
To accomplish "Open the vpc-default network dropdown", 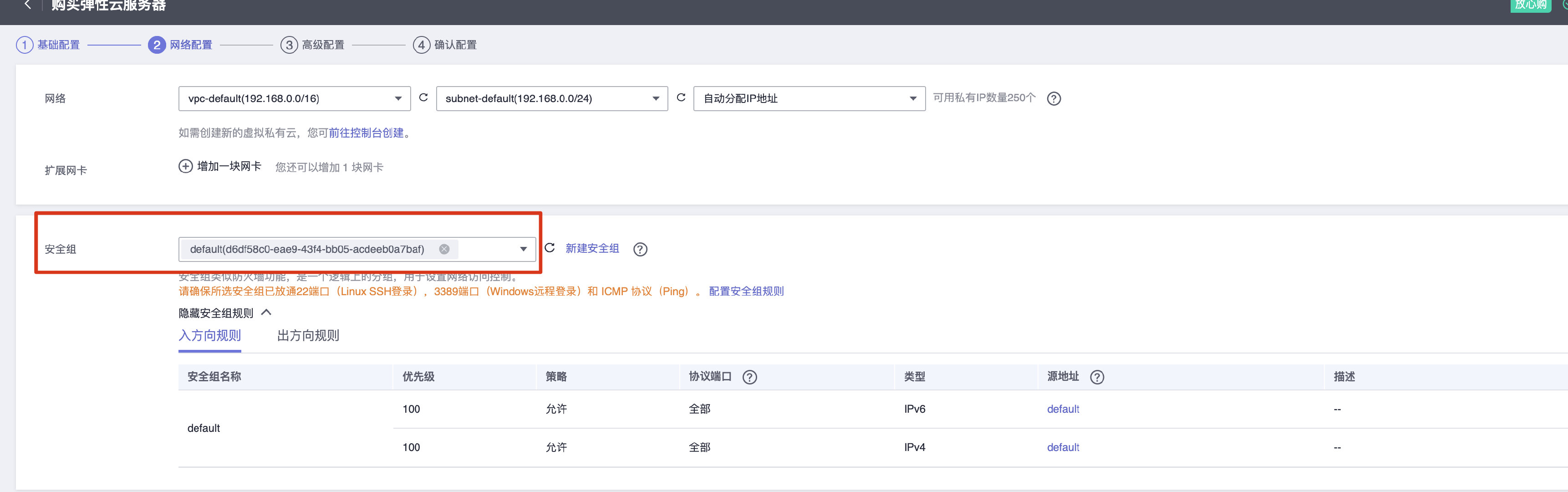I will (x=294, y=99).
